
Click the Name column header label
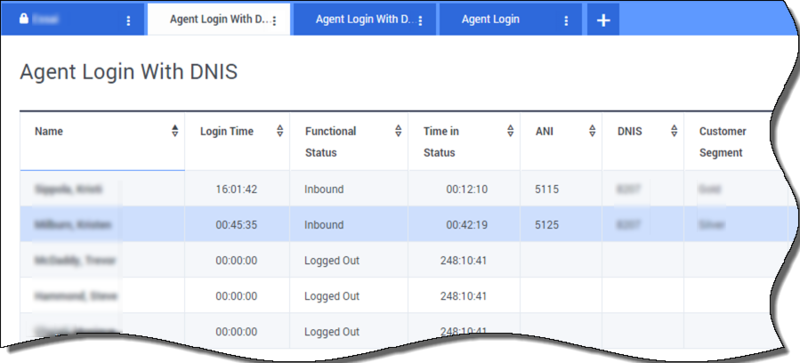pyautogui.click(x=49, y=131)
